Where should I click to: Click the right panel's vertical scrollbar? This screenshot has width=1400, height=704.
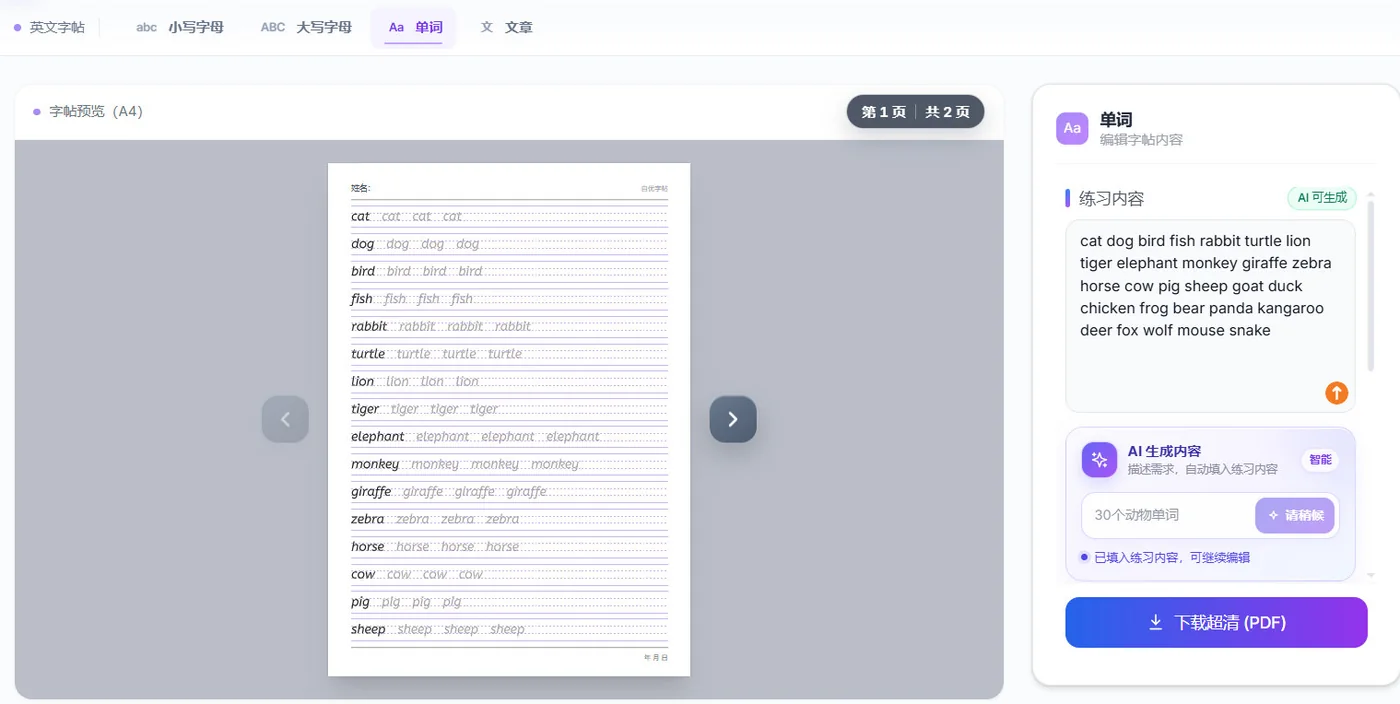click(x=1371, y=285)
